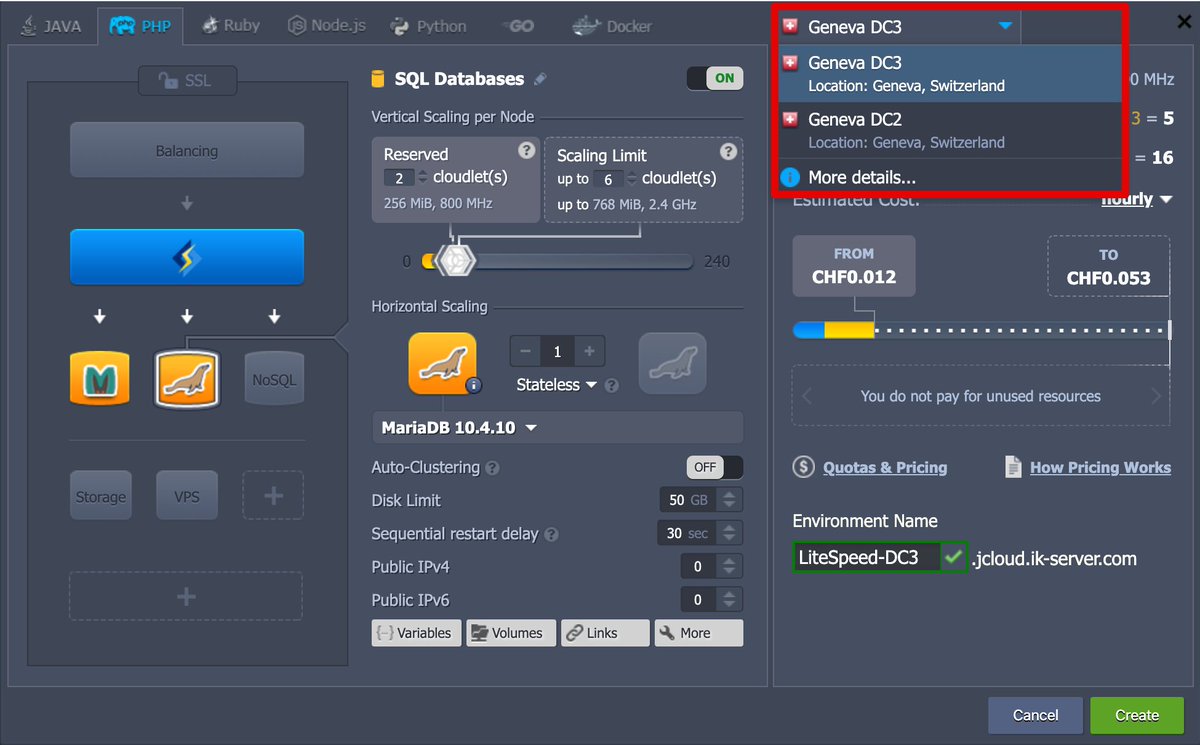This screenshot has height=745, width=1200.
Task: Click the orange MariaDB node image
Action: [x=442, y=363]
